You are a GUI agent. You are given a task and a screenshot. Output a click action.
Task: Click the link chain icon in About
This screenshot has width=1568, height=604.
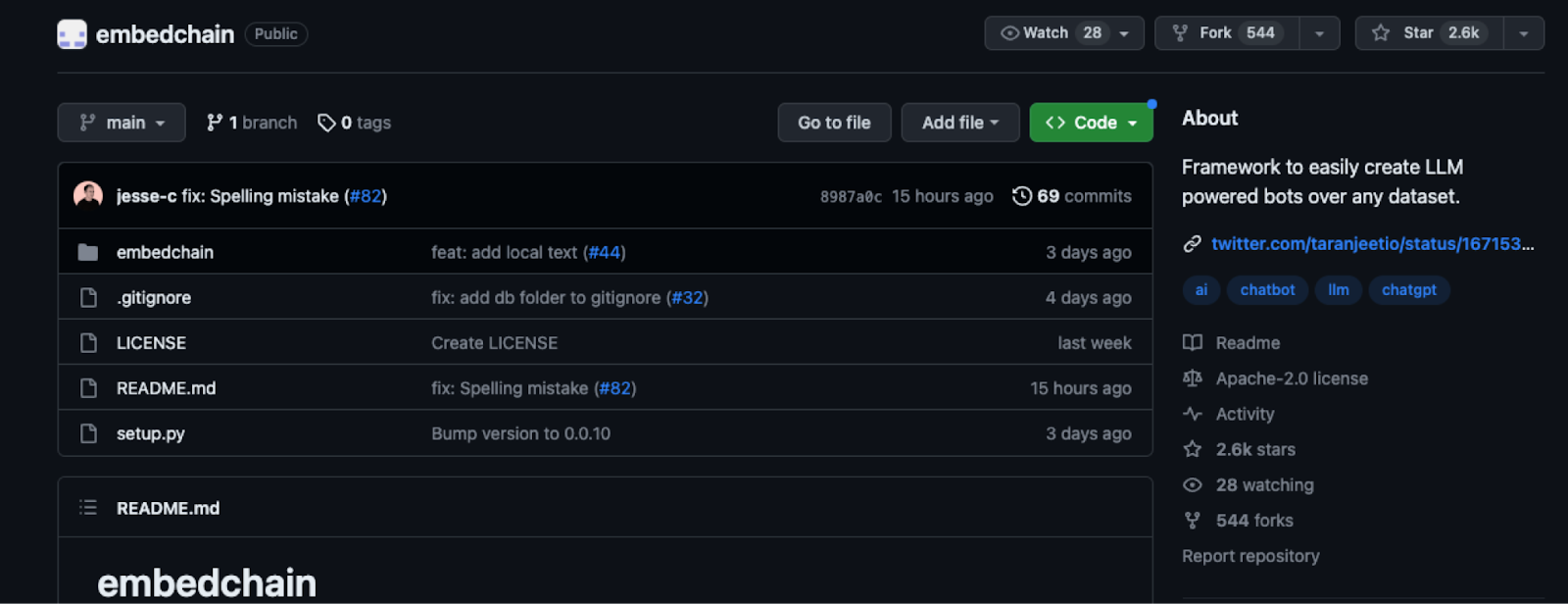pyautogui.click(x=1192, y=244)
